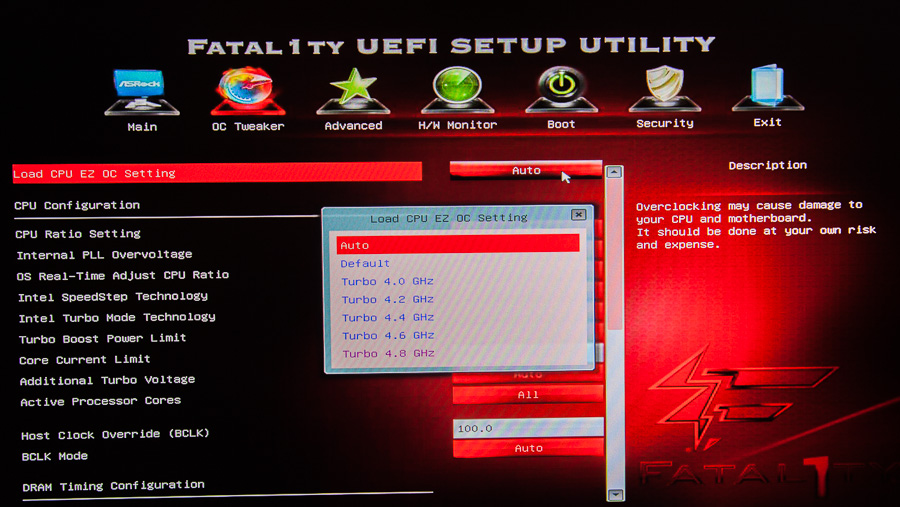The image size is (900, 507).
Task: Open the Main section monitor icon
Action: (141, 92)
